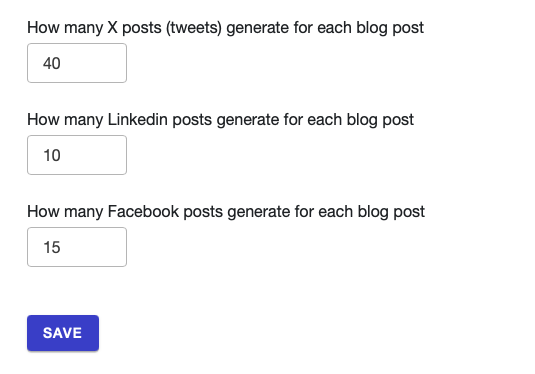Select the input field showing 15
This screenshot has width=535, height=374.
pyautogui.click(x=77, y=247)
